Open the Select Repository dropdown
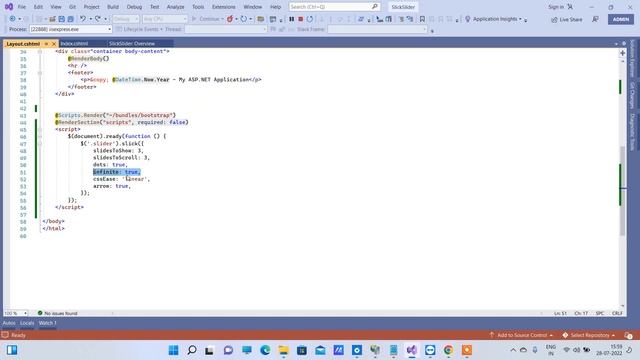Image resolution: width=640 pixels, height=360 pixels. (x=589, y=335)
